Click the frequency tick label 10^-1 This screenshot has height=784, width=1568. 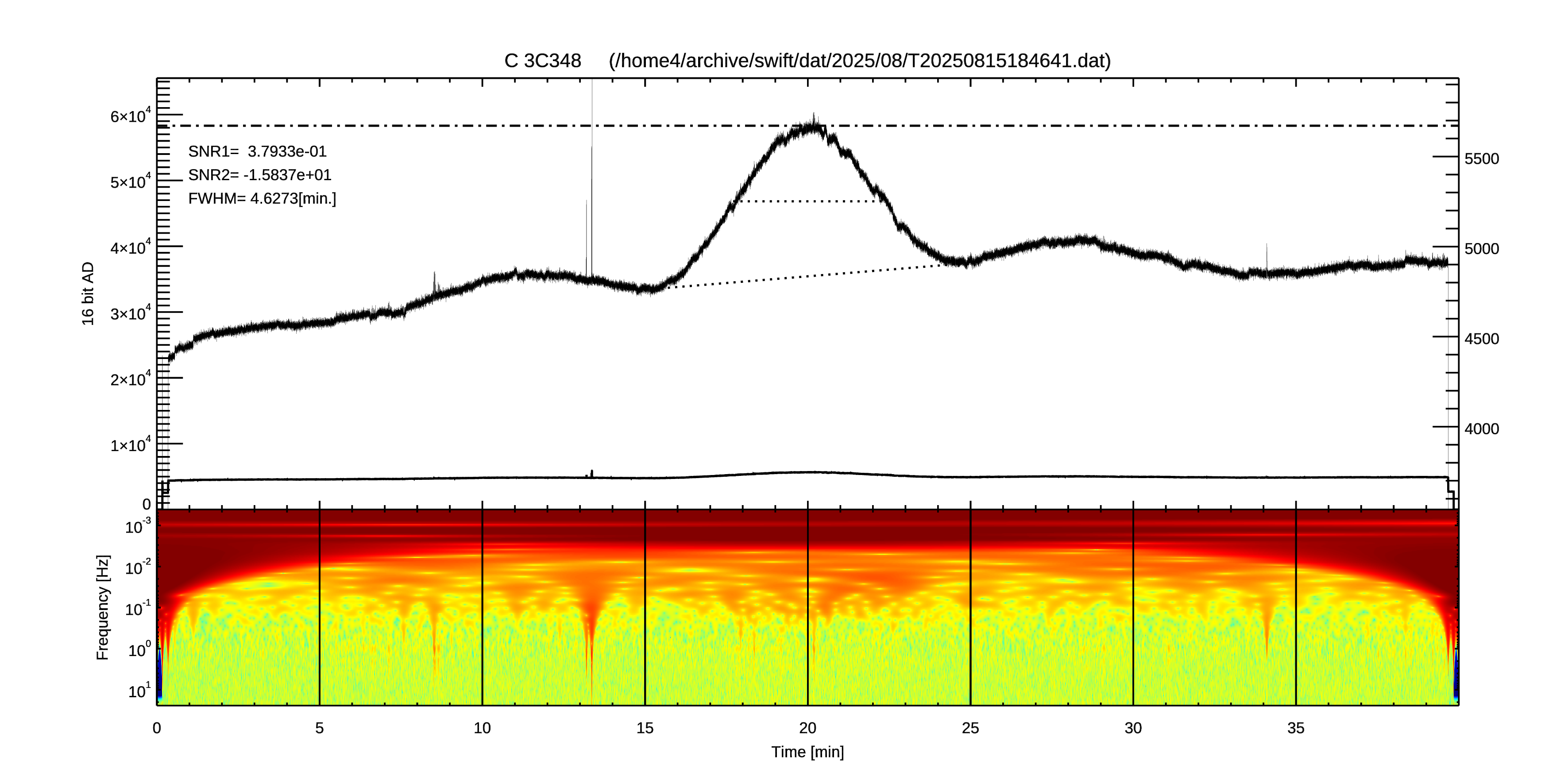pyautogui.click(x=138, y=608)
